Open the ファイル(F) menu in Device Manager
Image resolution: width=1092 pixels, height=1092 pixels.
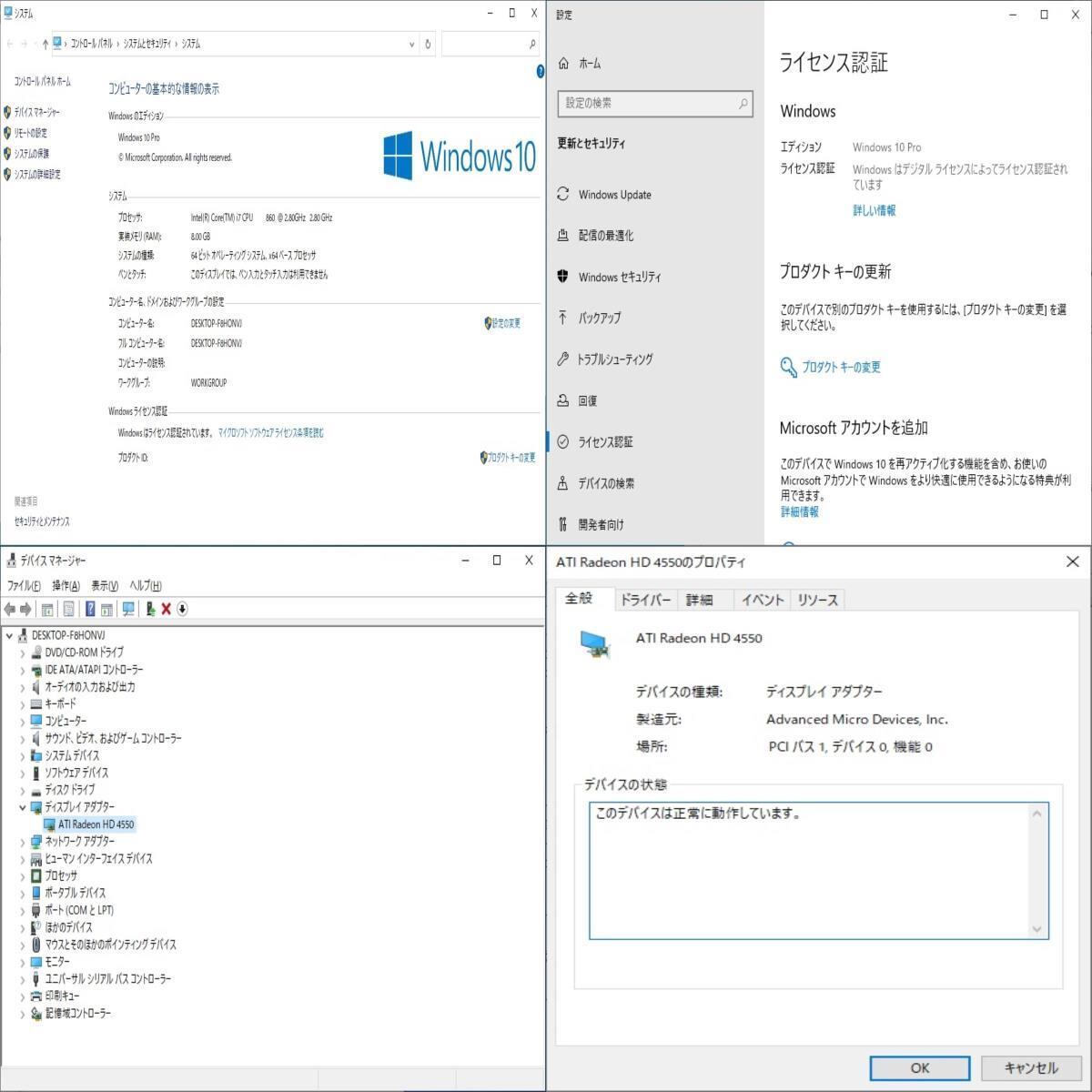pyautogui.click(x=24, y=585)
